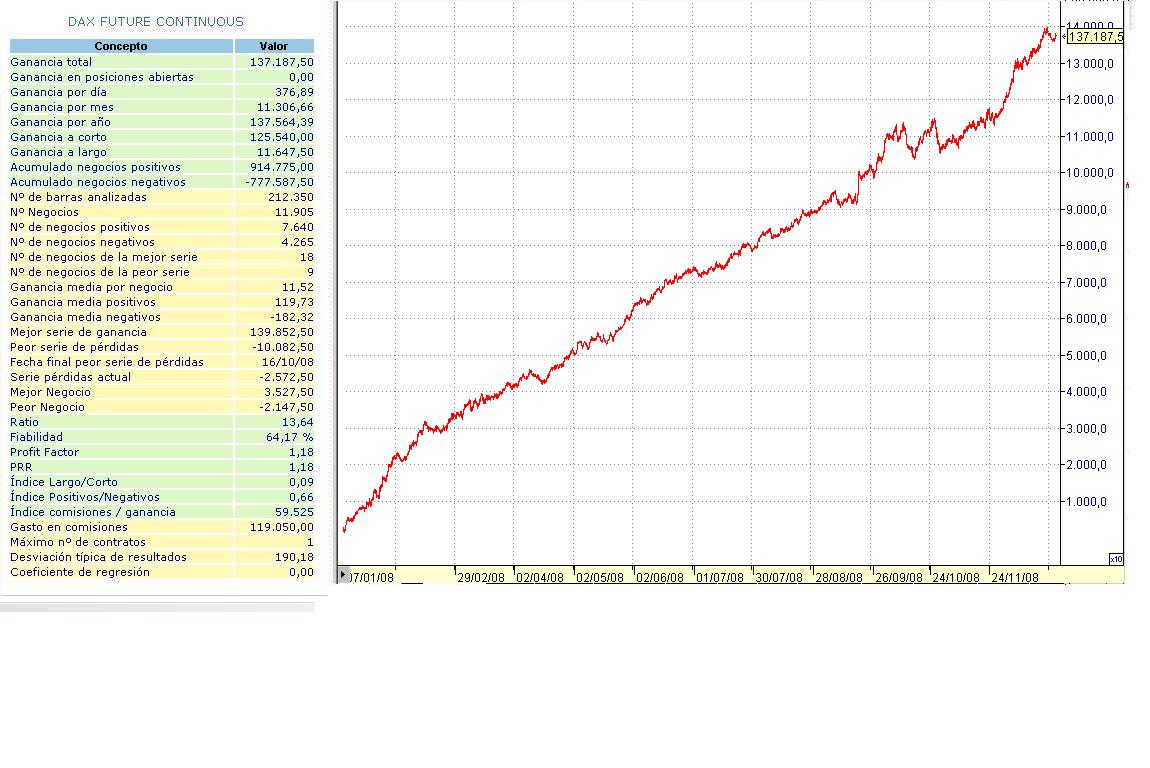1150x768 pixels.
Task: Select the Nº Negocios row label
Action: pyautogui.click(x=45, y=213)
